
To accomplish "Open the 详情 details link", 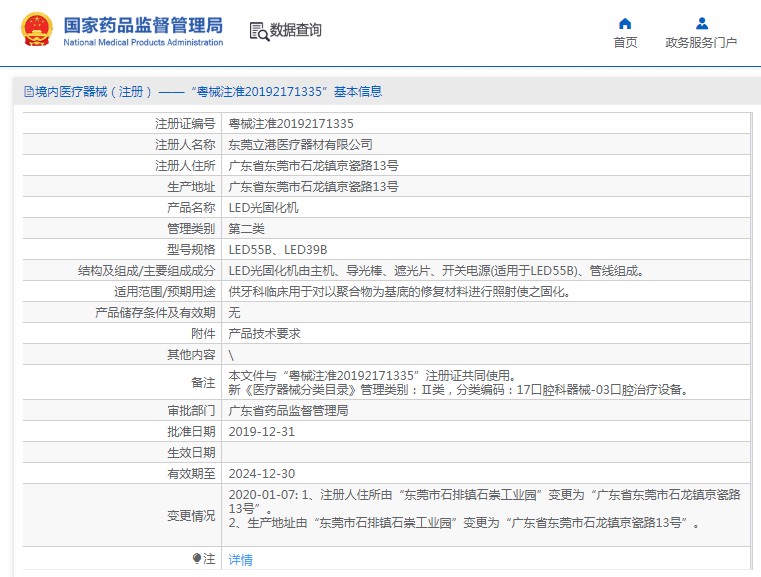I will 240,560.
